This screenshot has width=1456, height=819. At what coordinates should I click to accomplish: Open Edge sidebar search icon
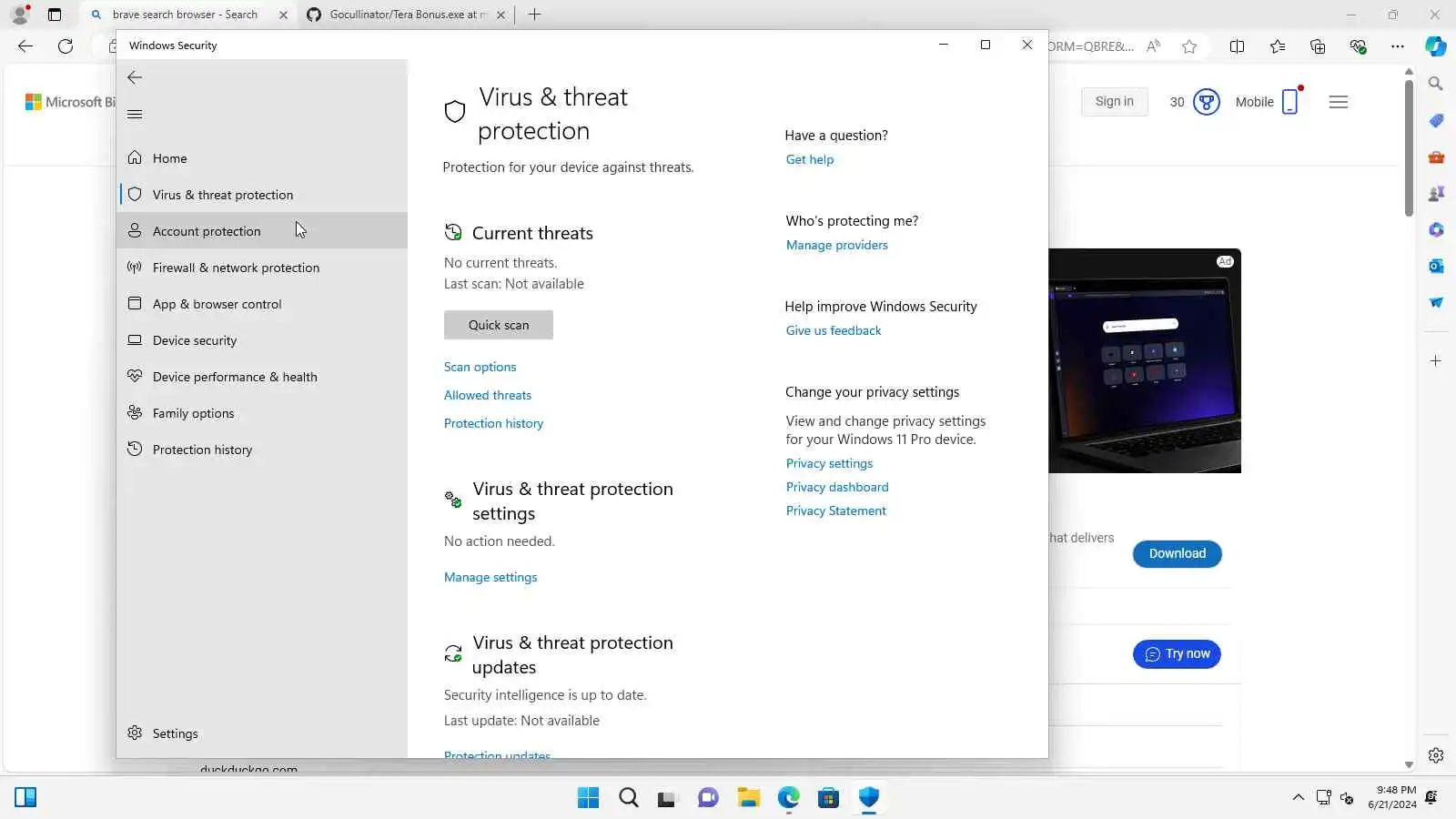(x=1436, y=84)
